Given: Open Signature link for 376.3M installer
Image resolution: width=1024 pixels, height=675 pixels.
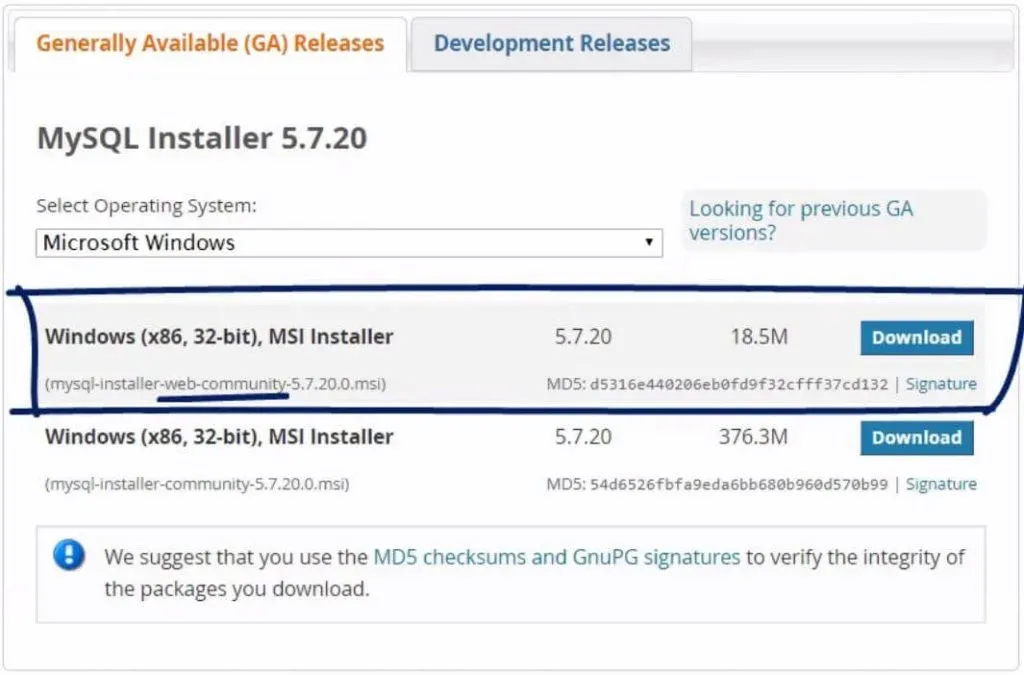Looking at the screenshot, I should (941, 484).
